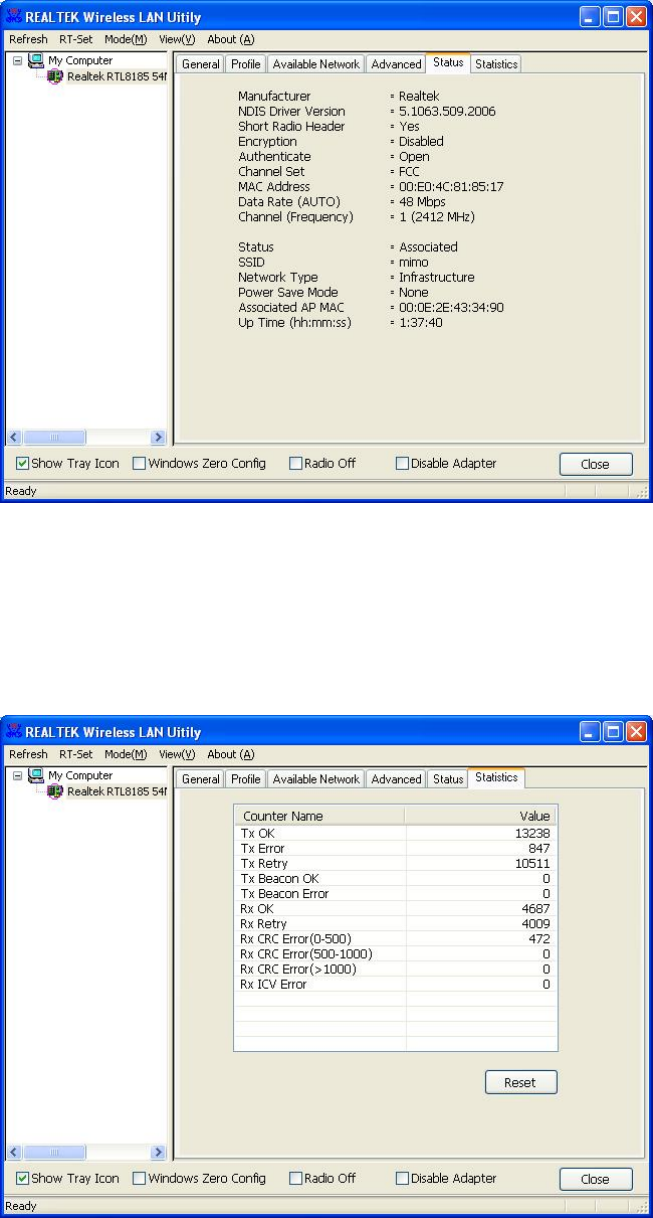This screenshot has width=653, height=1218.
Task: Select the Advanced tab in the Statistics window
Action: (x=396, y=779)
